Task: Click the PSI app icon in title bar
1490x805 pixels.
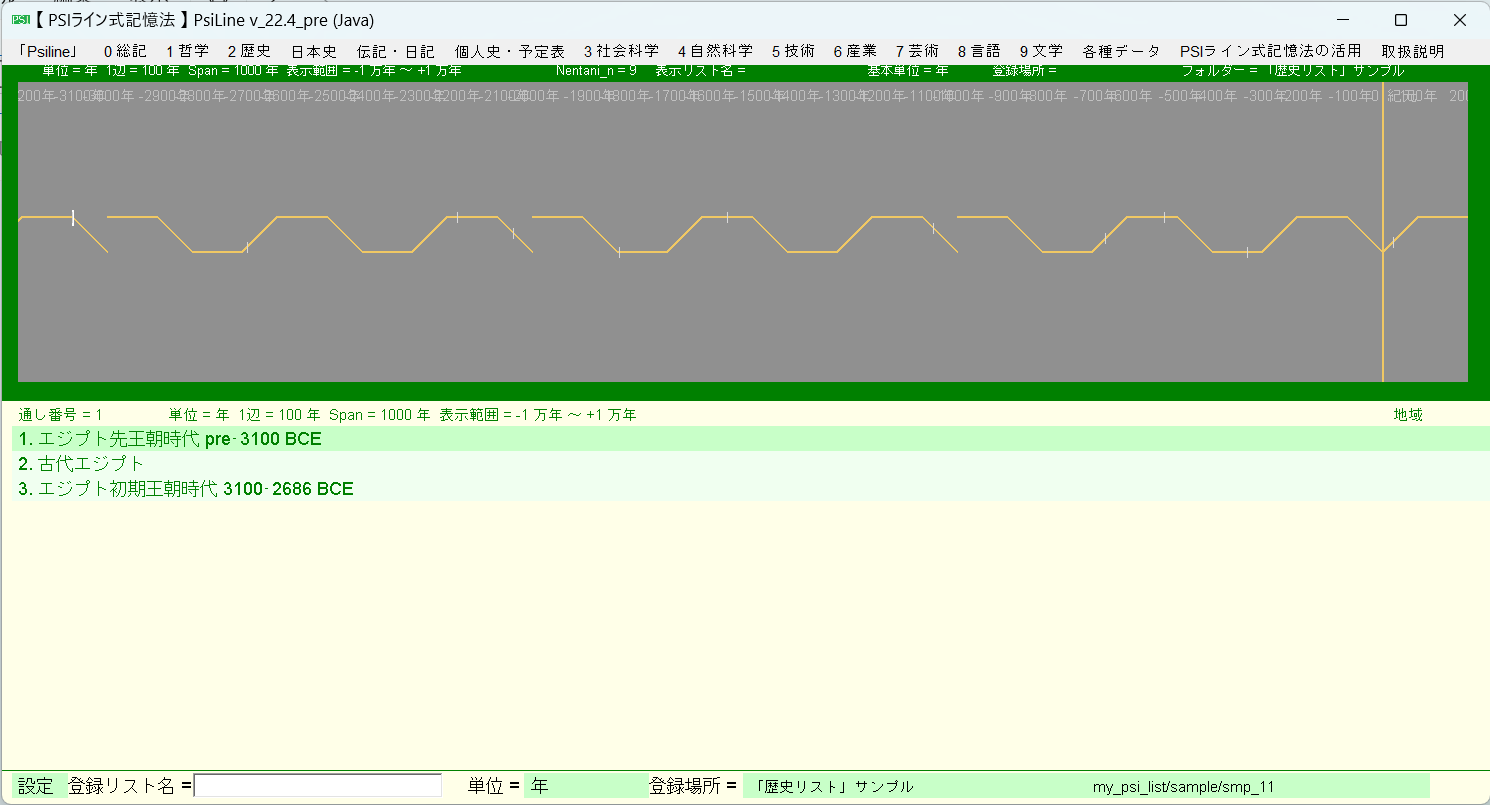Action: (20, 20)
